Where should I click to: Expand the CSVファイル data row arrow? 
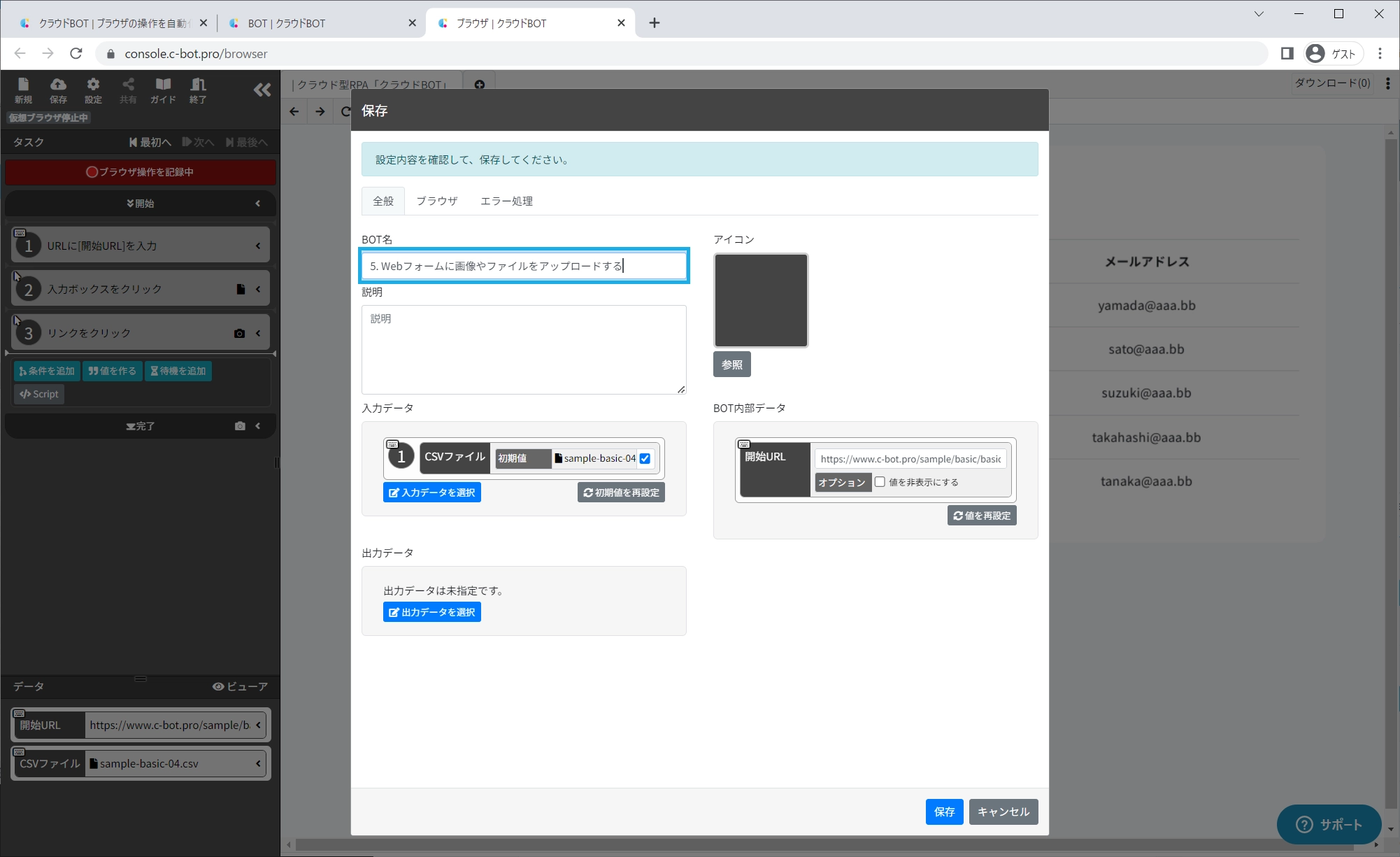[258, 763]
